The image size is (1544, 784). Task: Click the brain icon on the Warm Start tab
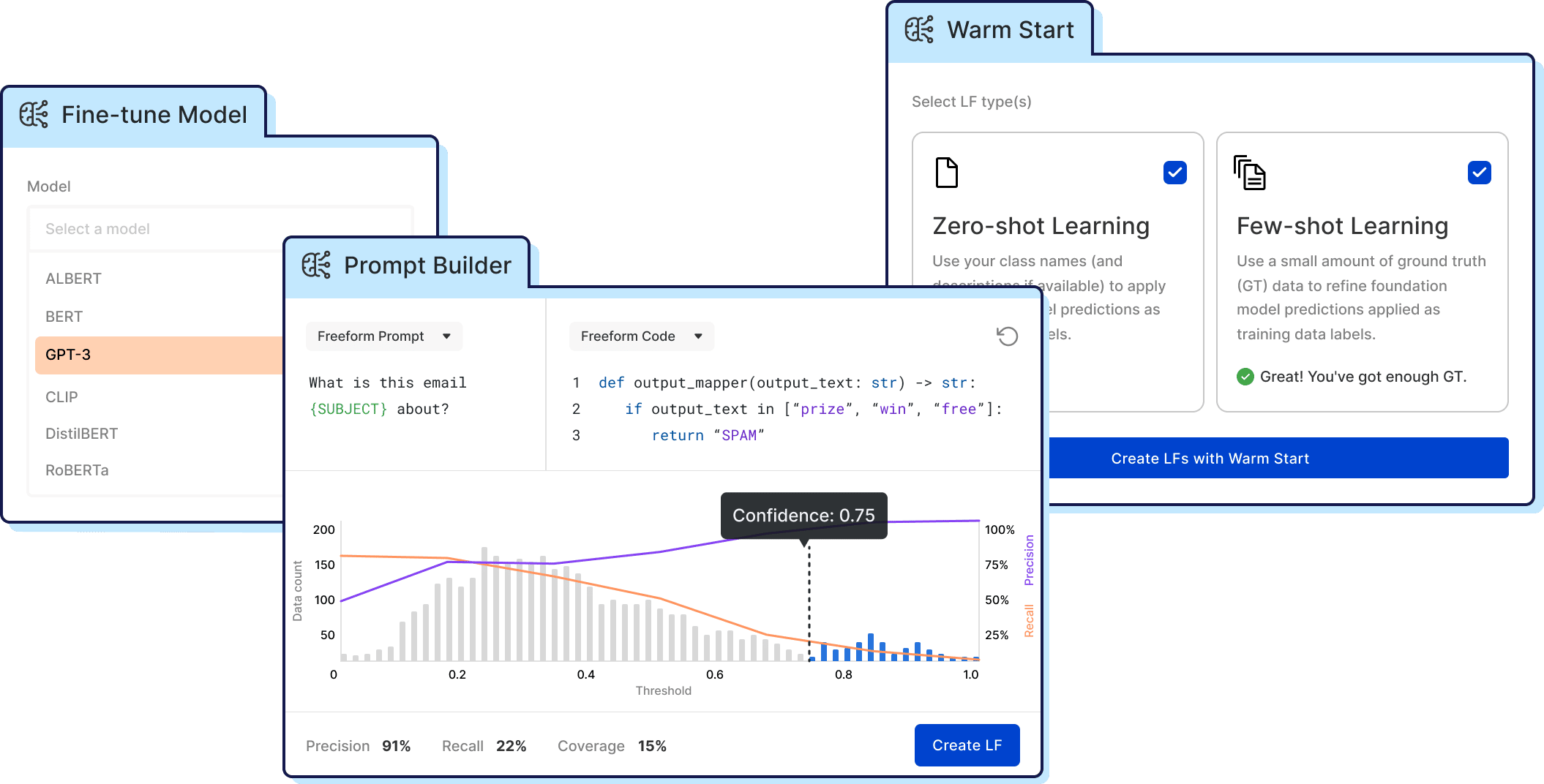coord(919,30)
